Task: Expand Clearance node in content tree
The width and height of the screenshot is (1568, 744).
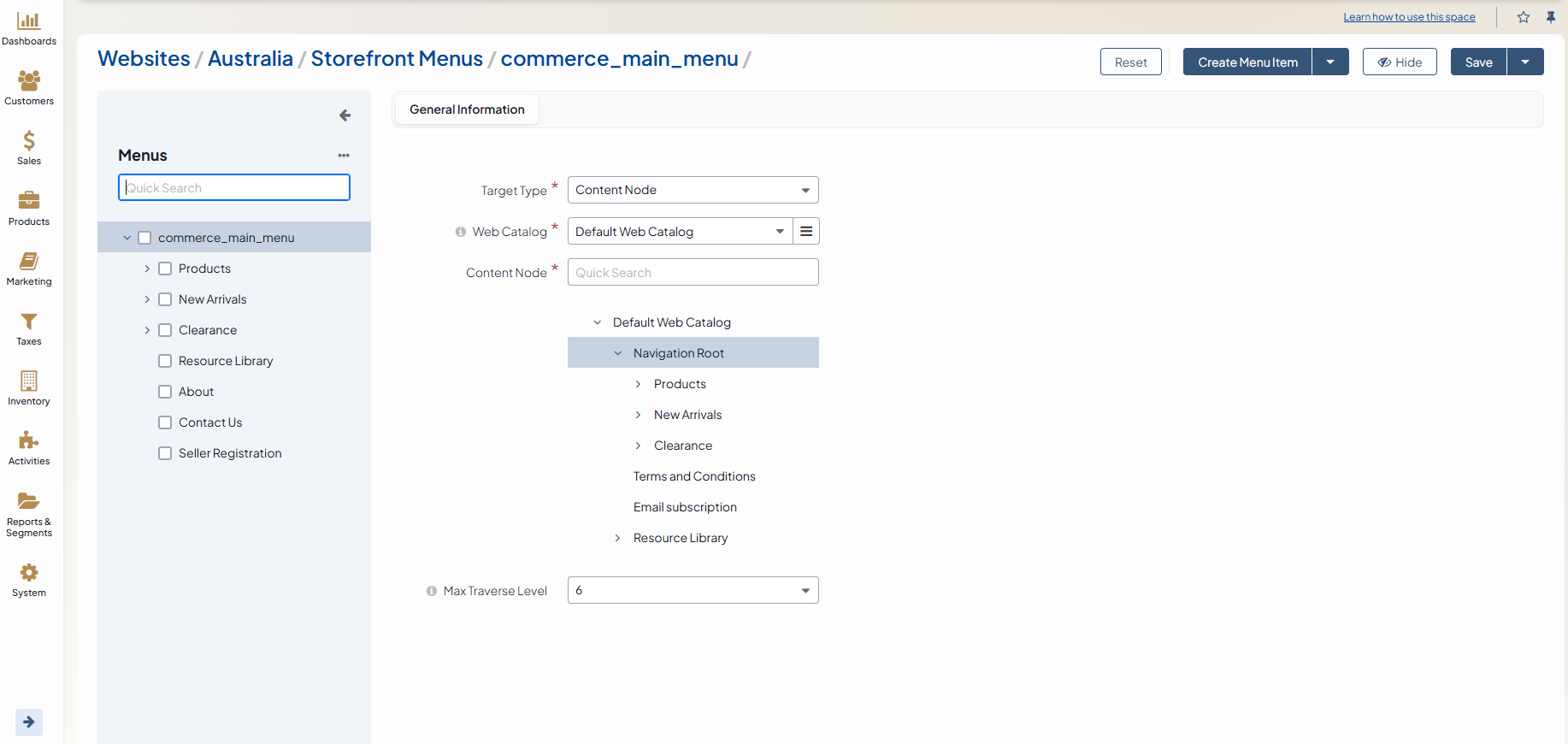Action: [x=638, y=446]
